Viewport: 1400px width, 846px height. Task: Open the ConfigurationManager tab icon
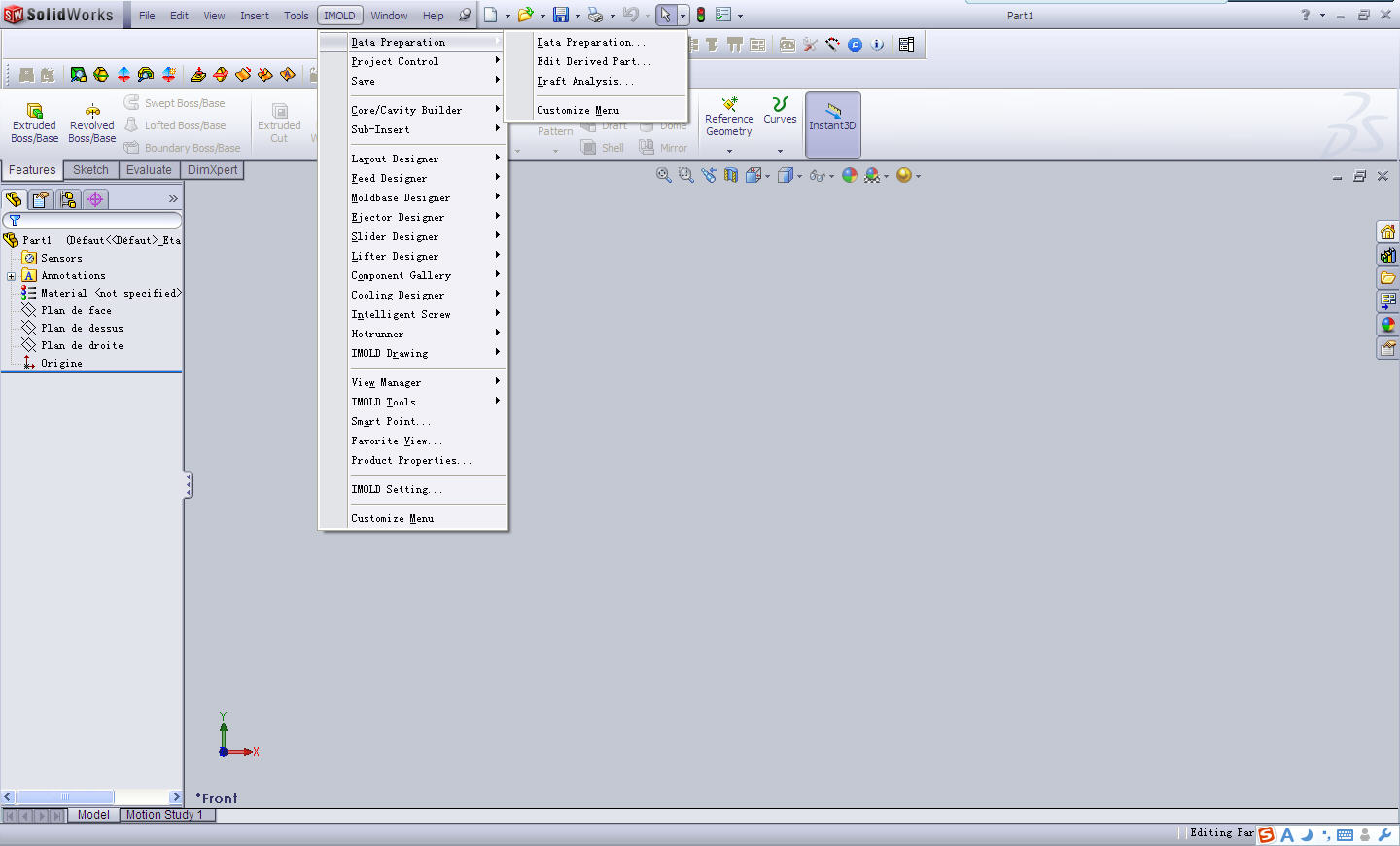(x=68, y=199)
